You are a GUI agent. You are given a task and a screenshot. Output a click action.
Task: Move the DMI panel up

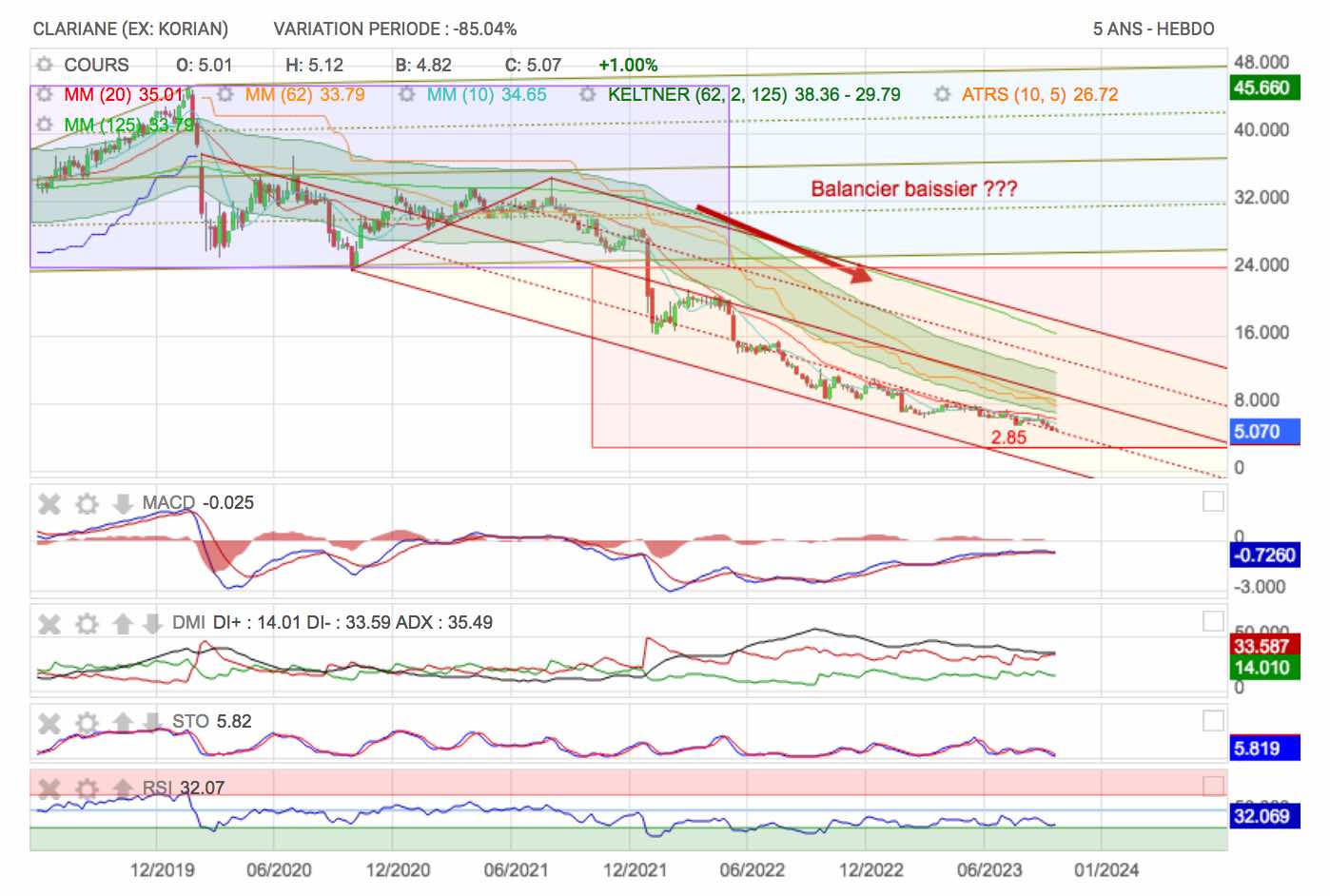point(123,623)
